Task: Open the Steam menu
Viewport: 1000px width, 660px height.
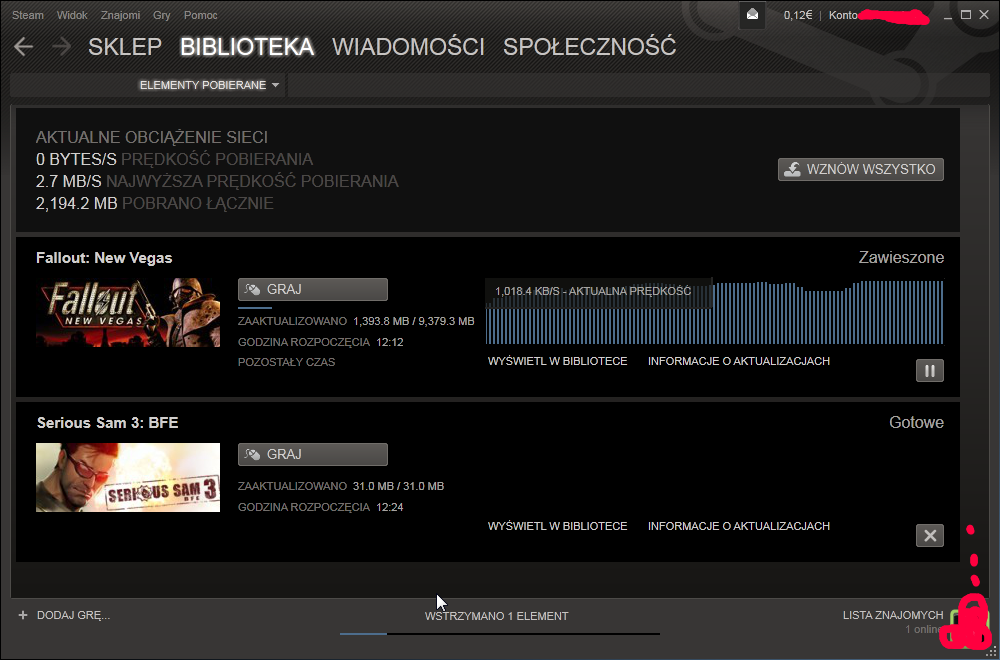Action: (27, 15)
